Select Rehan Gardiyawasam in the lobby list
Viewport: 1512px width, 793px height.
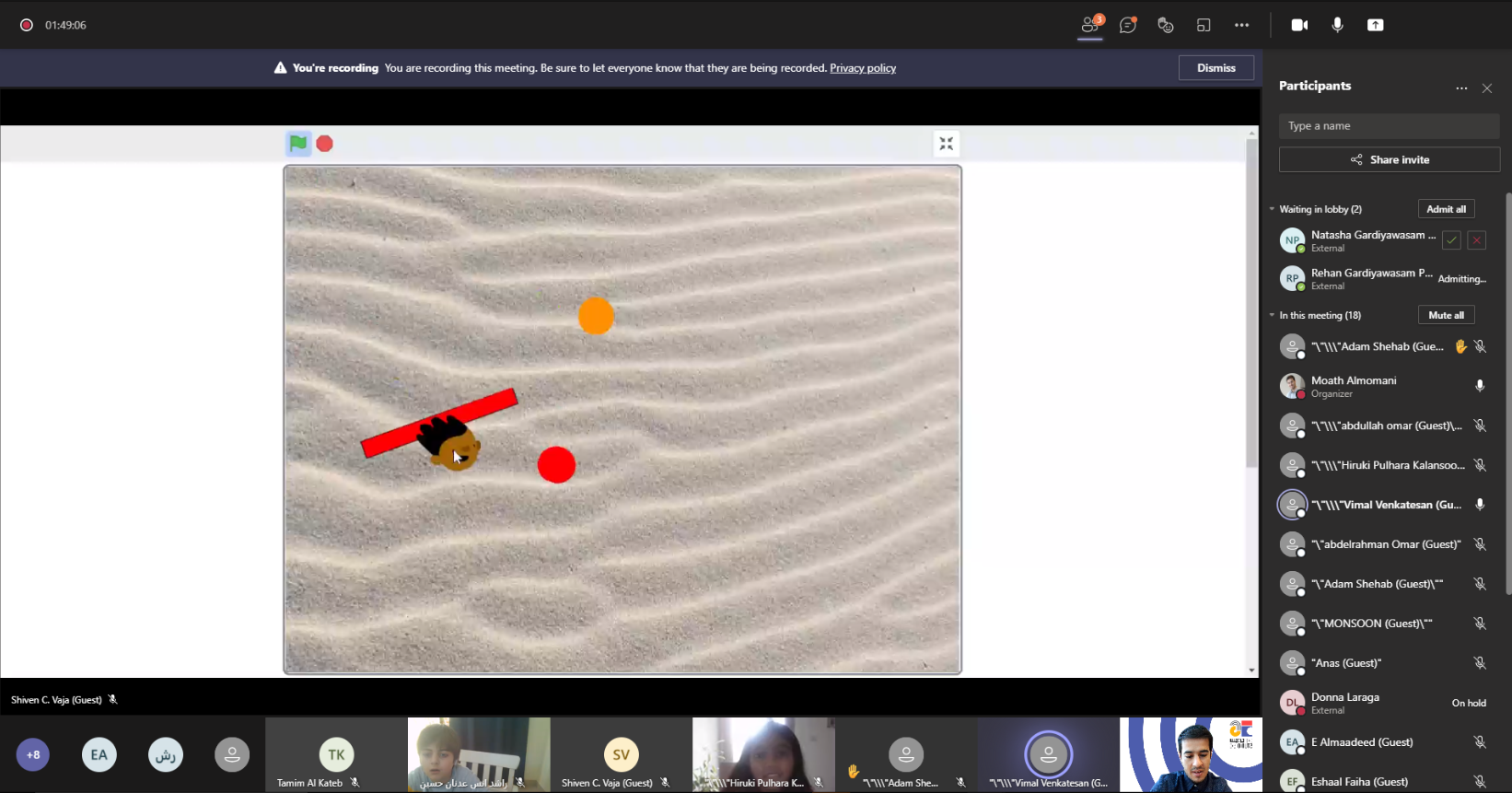1384,278
